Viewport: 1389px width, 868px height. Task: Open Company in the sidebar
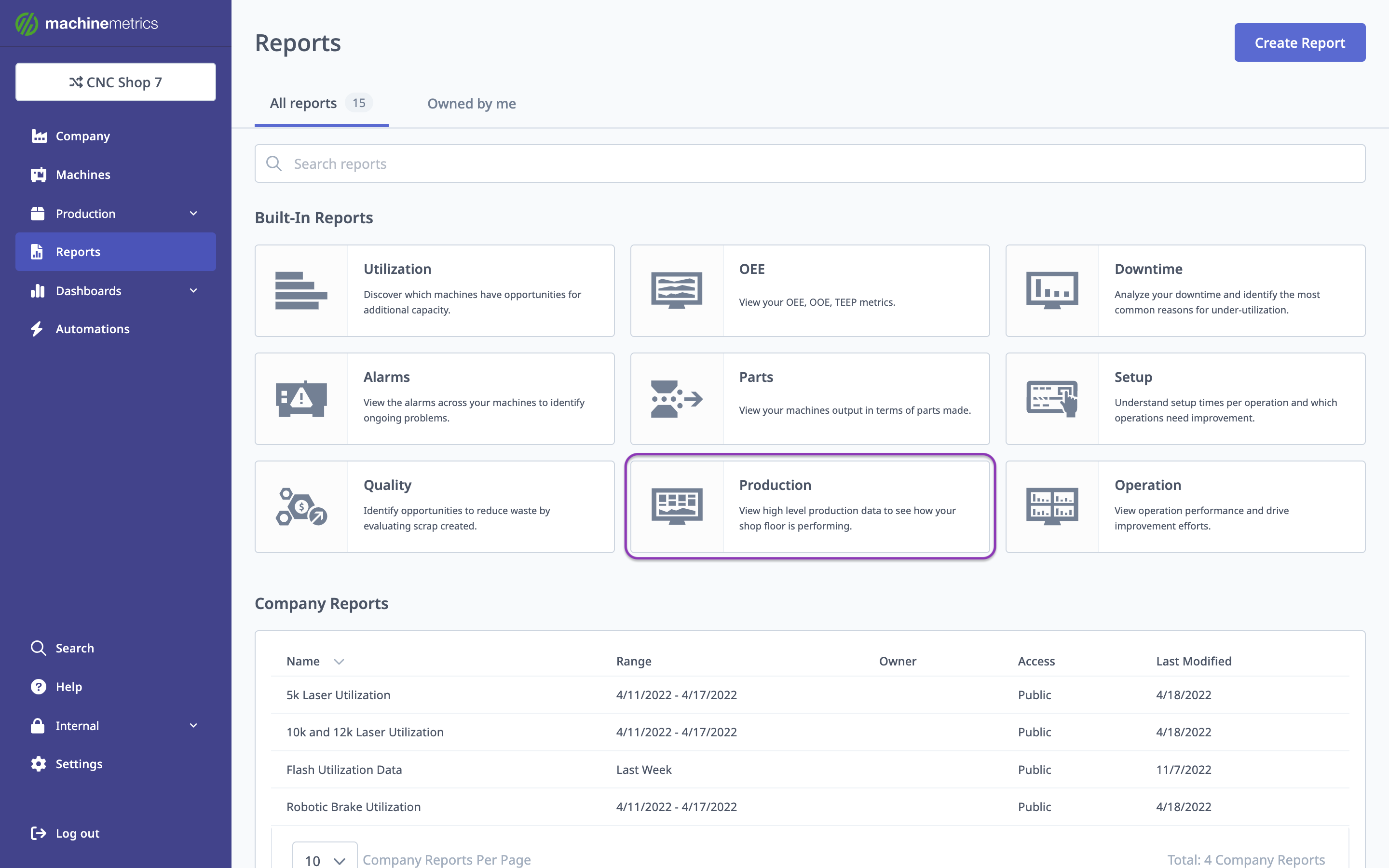click(x=116, y=136)
